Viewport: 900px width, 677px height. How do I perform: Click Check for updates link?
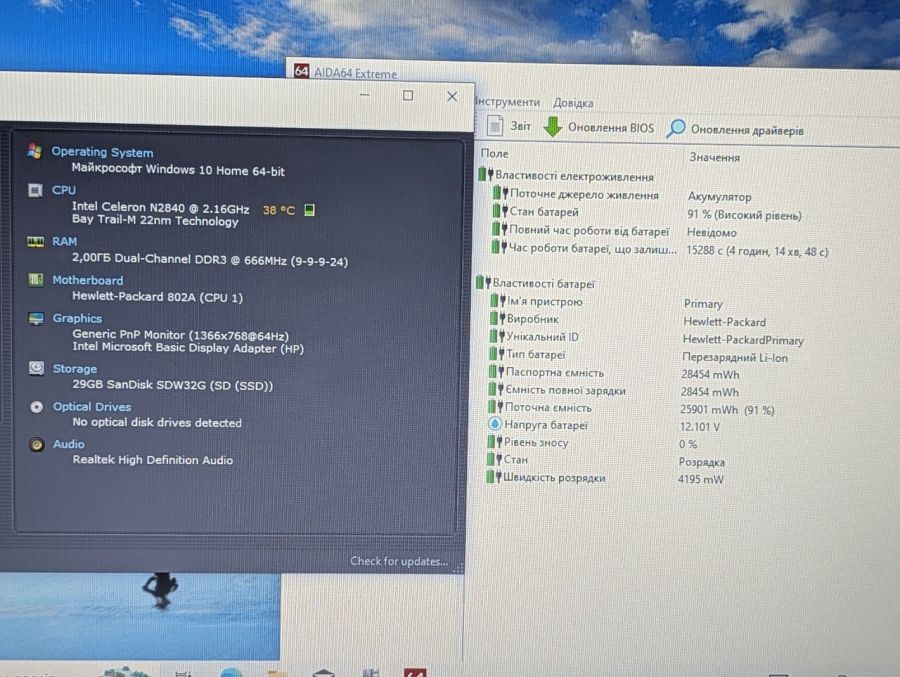[399, 561]
